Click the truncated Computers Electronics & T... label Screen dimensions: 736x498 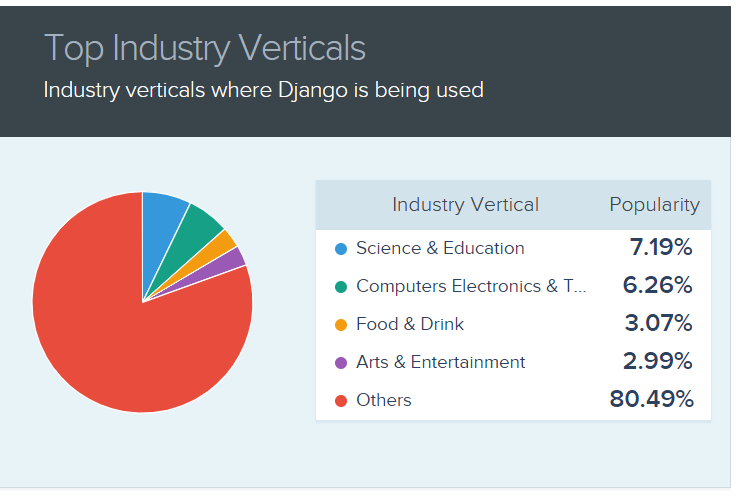[x=471, y=286]
